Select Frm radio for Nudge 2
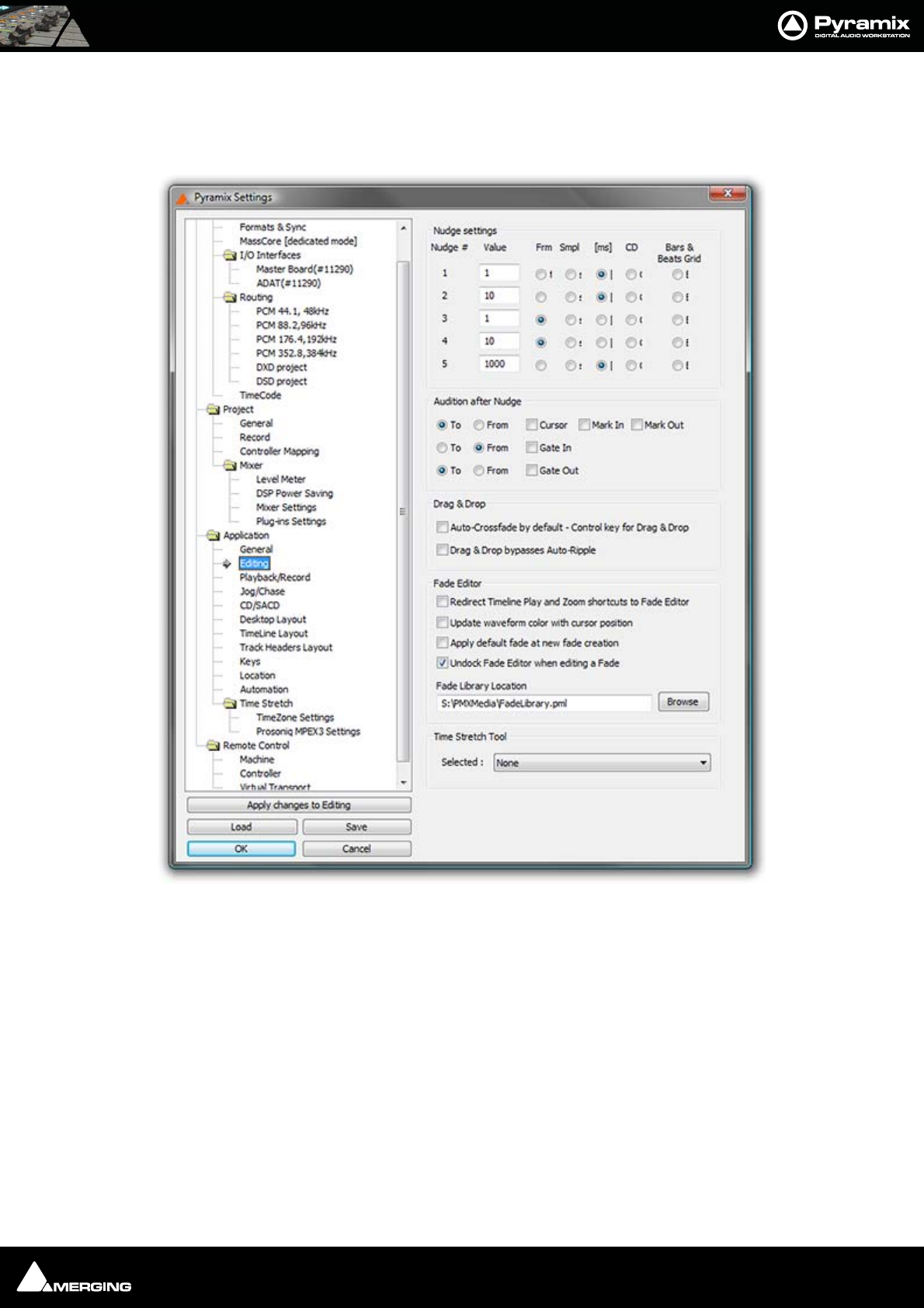The width and height of the screenshot is (924, 1308). coord(540,297)
